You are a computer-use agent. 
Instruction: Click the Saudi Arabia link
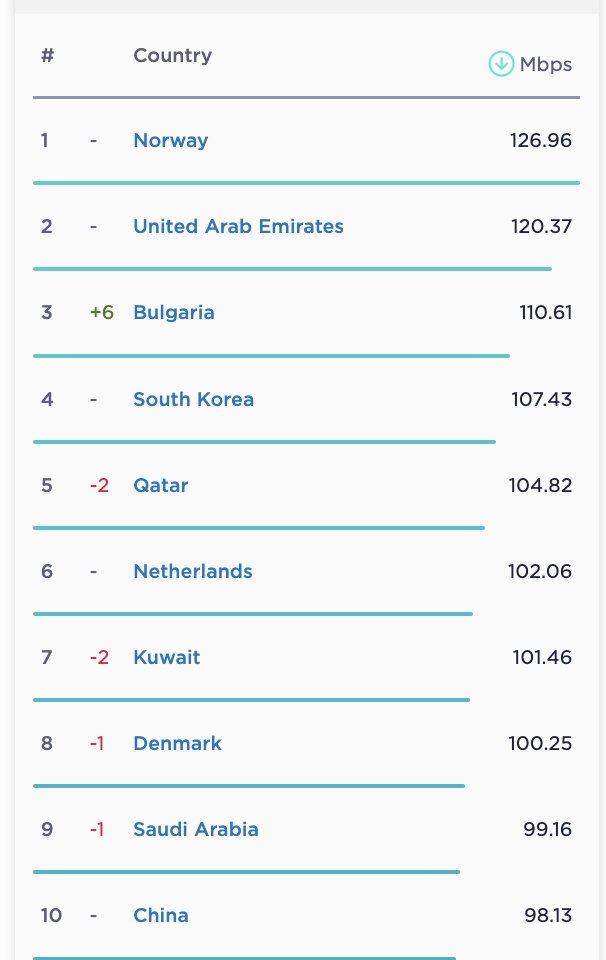[196, 829]
